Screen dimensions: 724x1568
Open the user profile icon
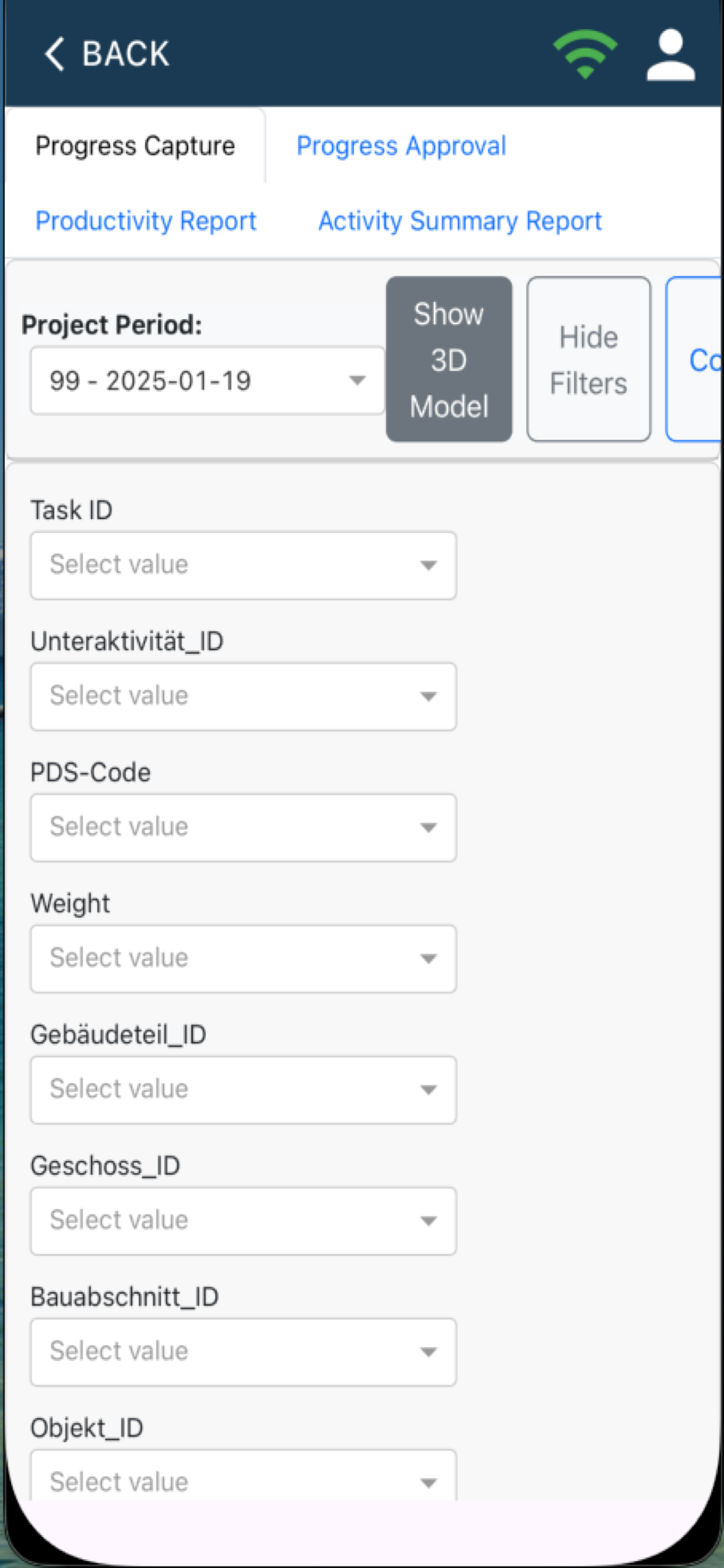pos(670,54)
